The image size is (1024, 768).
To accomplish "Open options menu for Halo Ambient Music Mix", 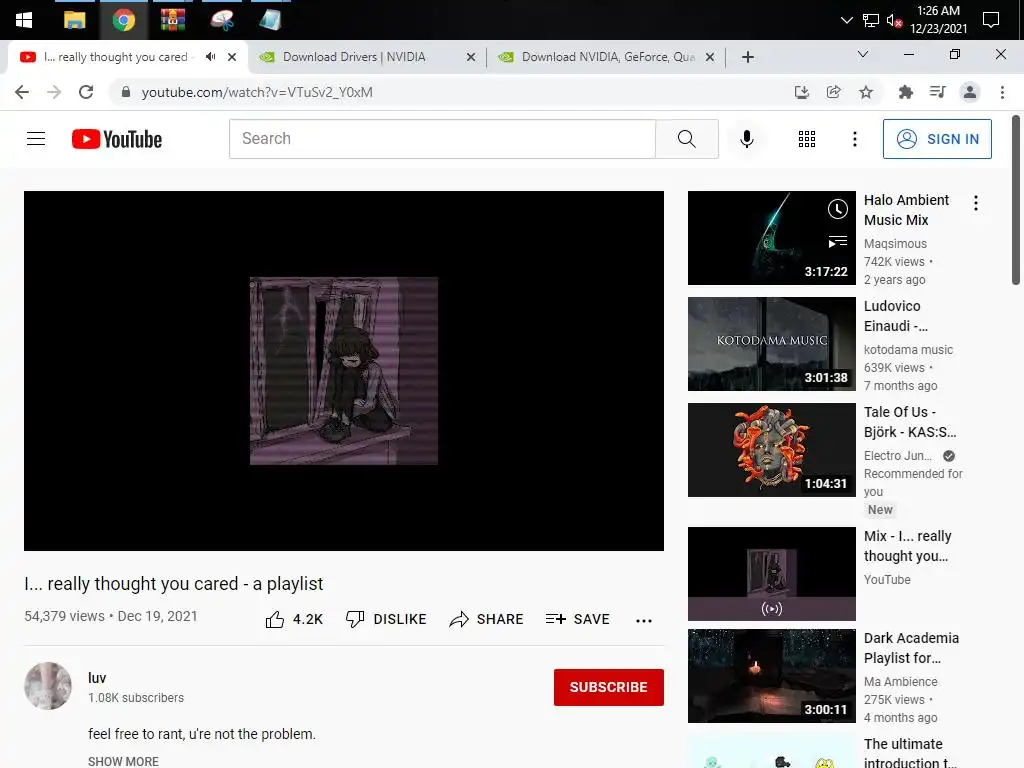I will (975, 203).
